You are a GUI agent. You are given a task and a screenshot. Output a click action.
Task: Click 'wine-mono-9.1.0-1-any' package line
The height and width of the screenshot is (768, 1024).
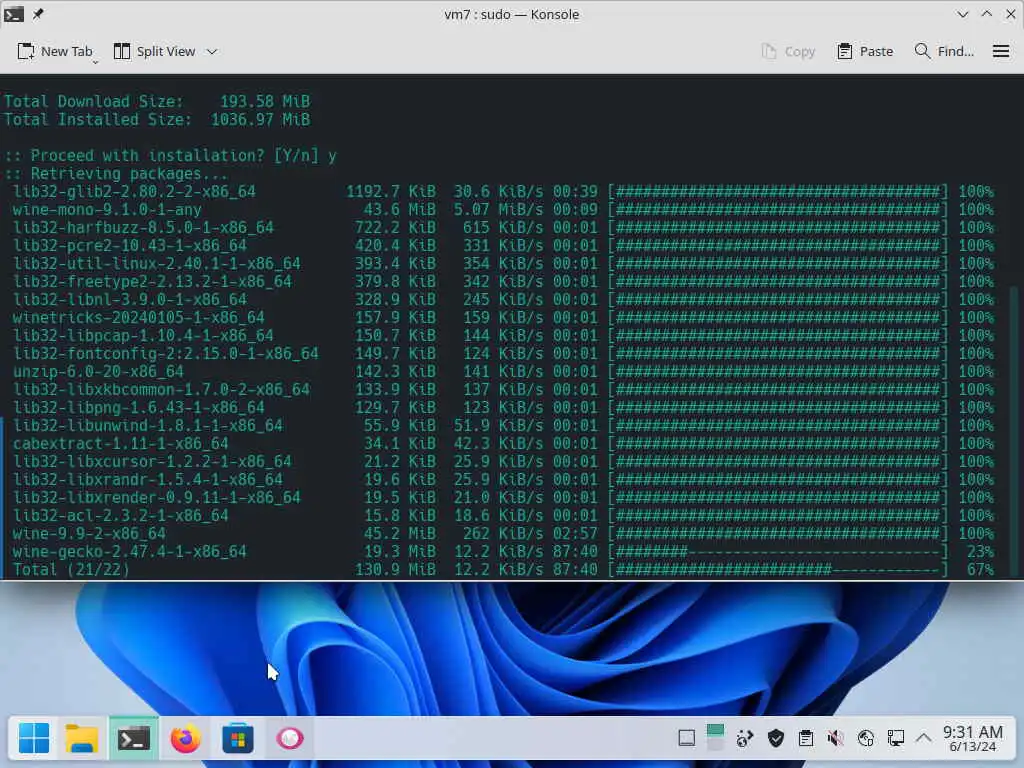pyautogui.click(x=107, y=210)
